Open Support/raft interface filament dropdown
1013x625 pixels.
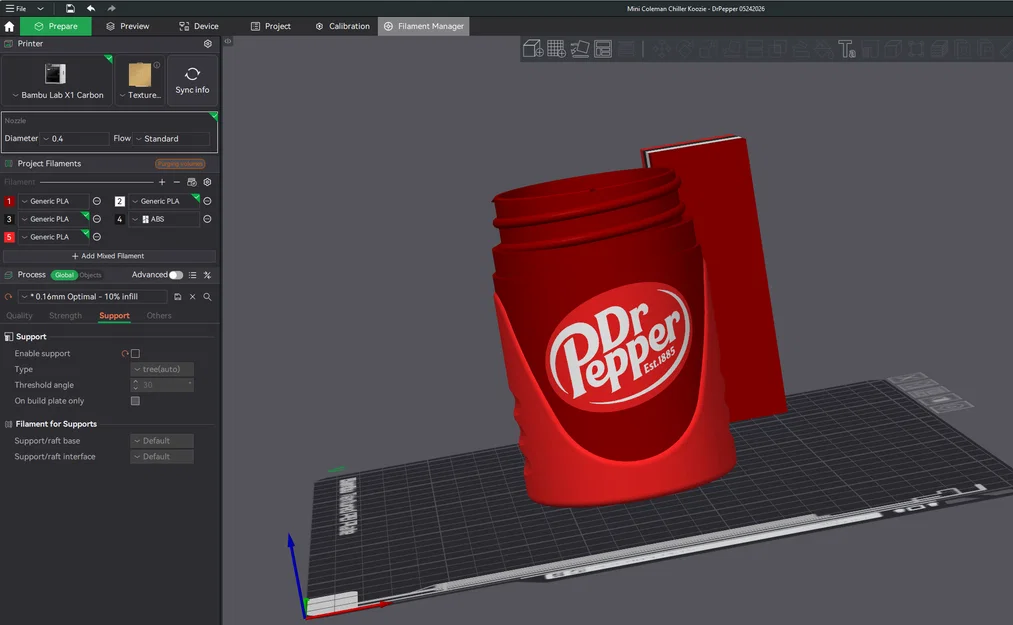pyautogui.click(x=162, y=456)
